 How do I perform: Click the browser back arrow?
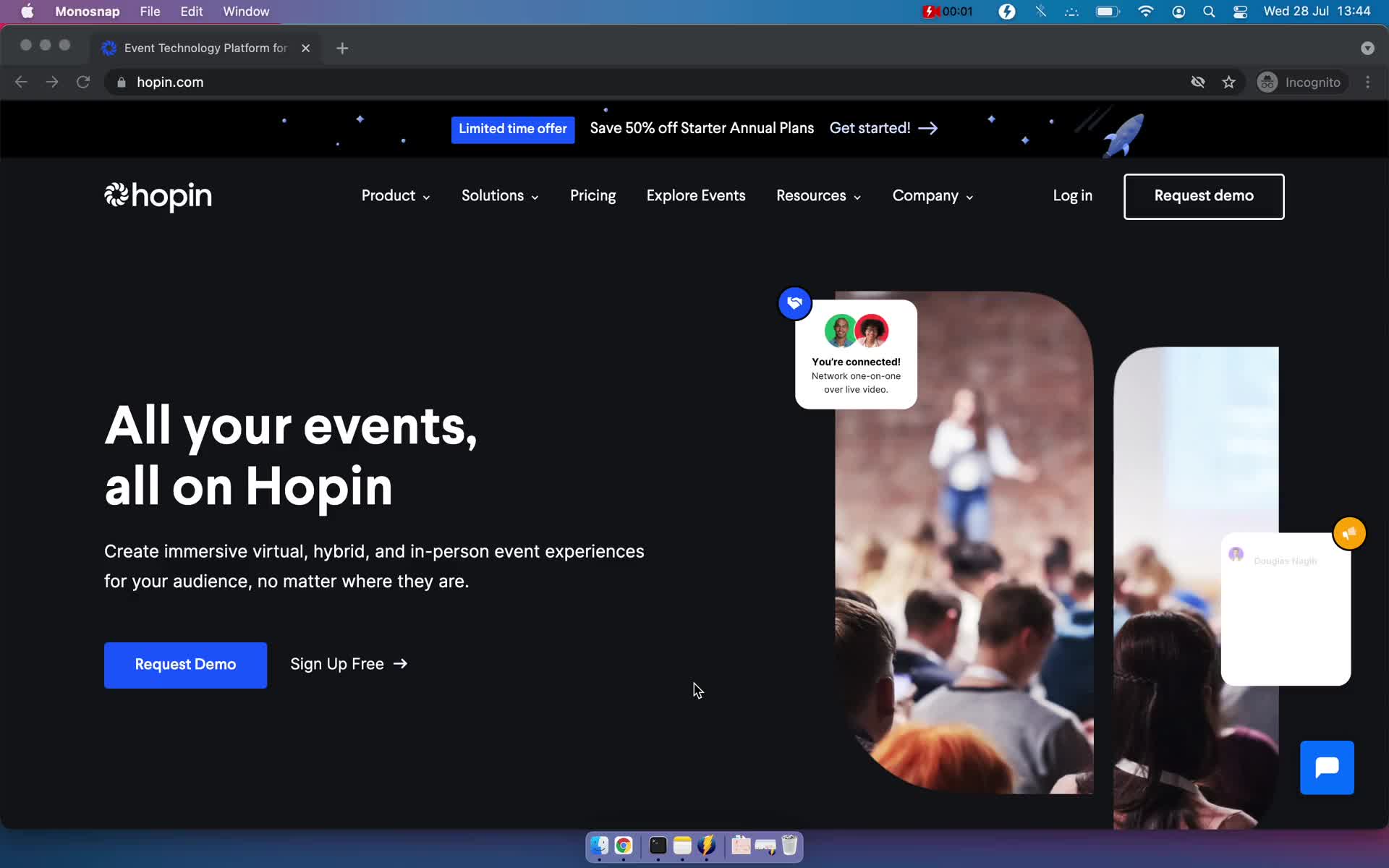pos(21,82)
